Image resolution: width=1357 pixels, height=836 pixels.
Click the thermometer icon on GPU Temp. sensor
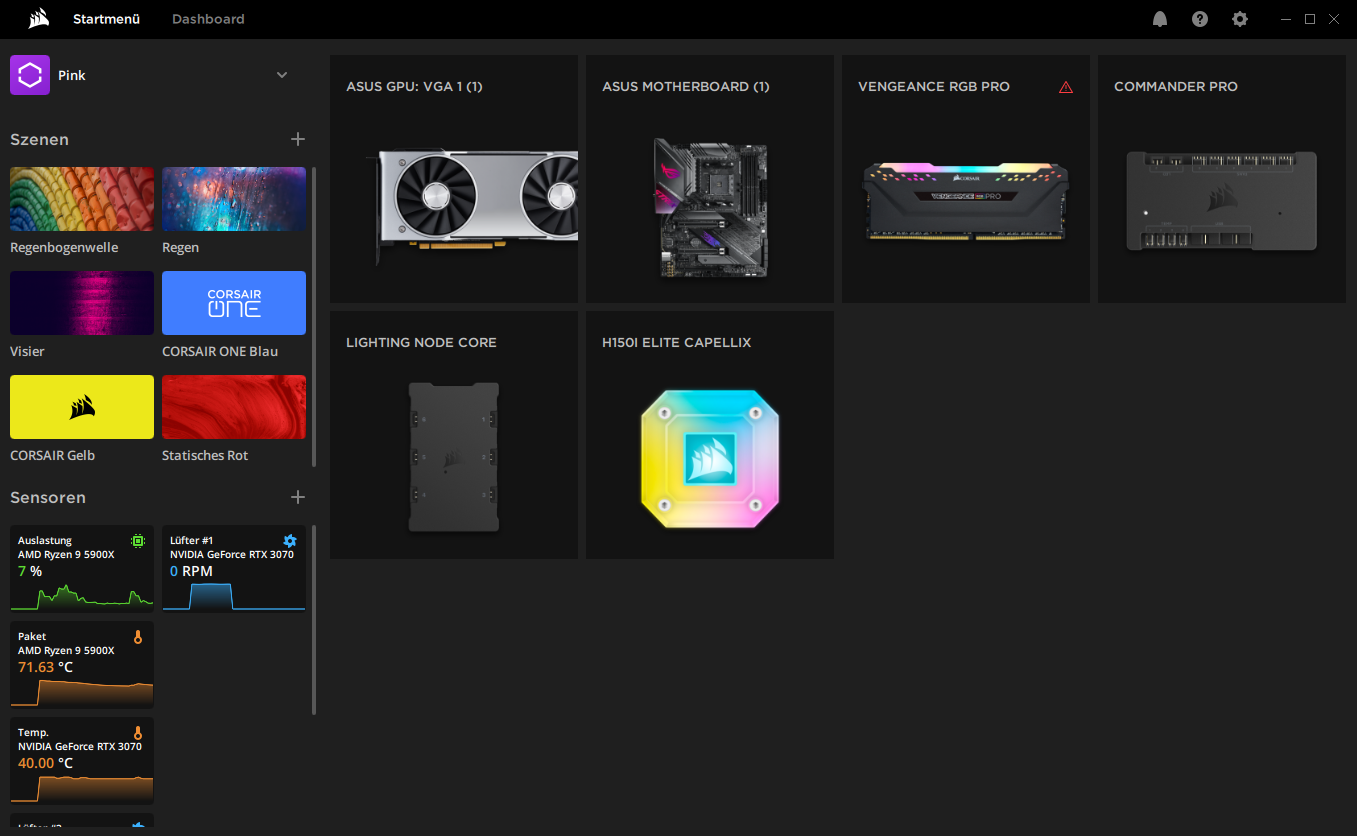[138, 732]
